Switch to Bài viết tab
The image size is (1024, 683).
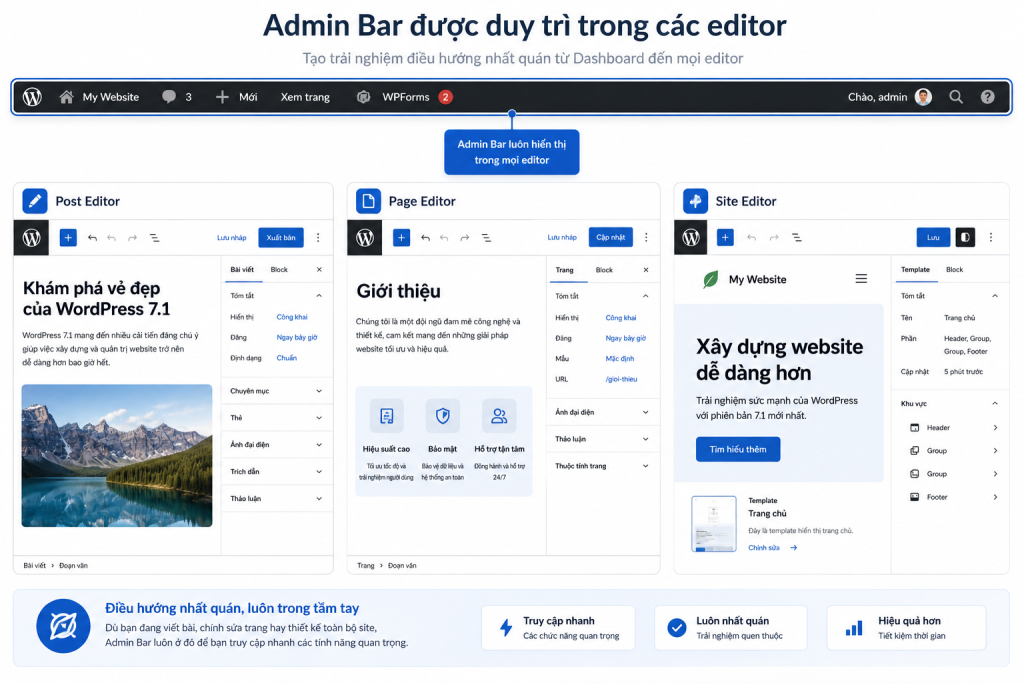tap(242, 270)
